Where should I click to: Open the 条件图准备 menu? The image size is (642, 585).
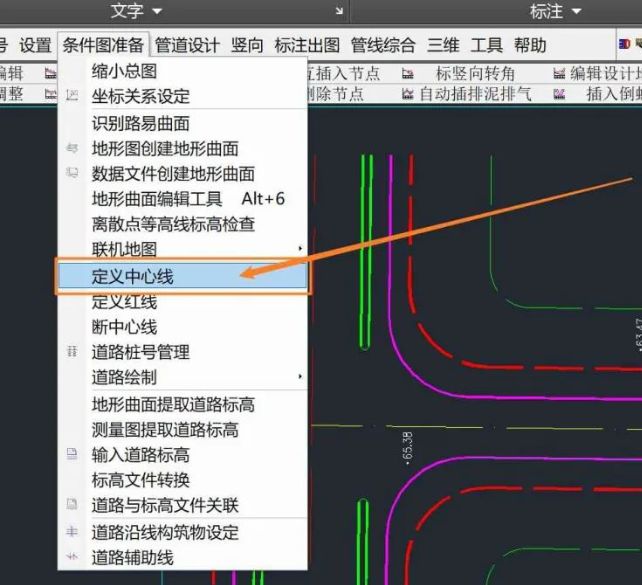(103, 45)
